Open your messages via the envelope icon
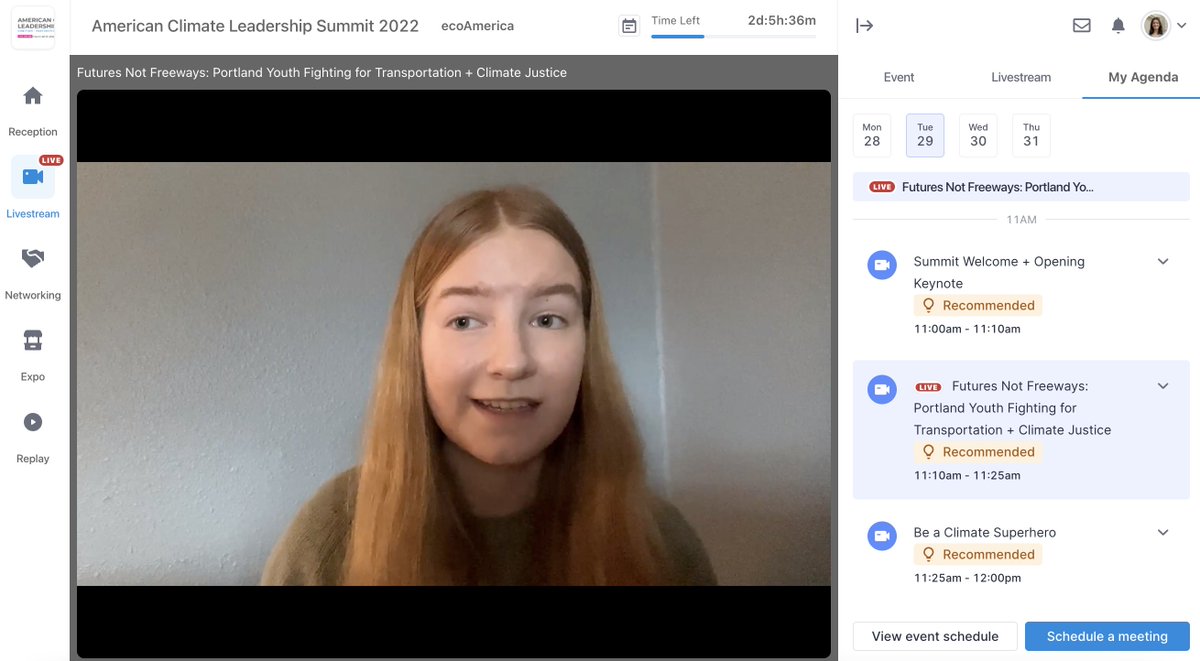 pyautogui.click(x=1081, y=25)
